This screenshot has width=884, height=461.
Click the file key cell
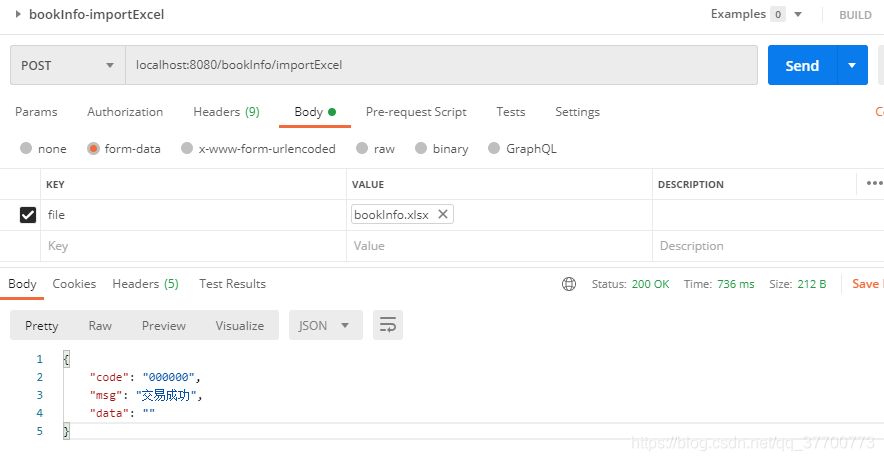coord(193,215)
